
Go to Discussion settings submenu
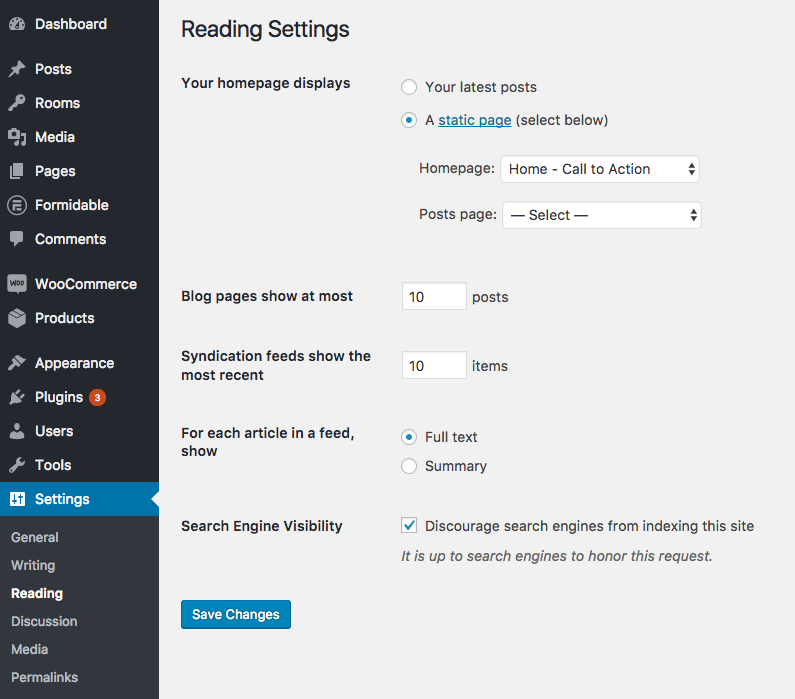coord(44,621)
